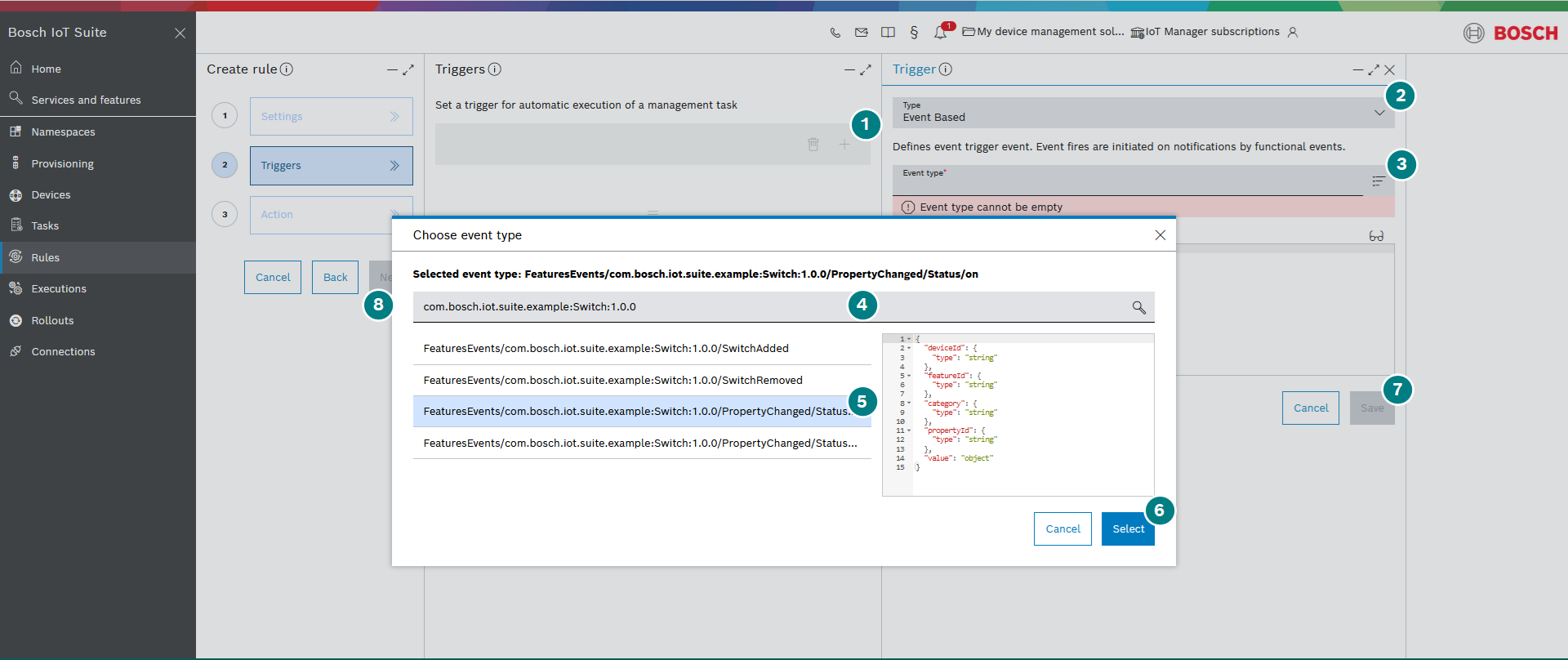
Task: Minimize the Trigger panel
Action: [x=1358, y=70]
